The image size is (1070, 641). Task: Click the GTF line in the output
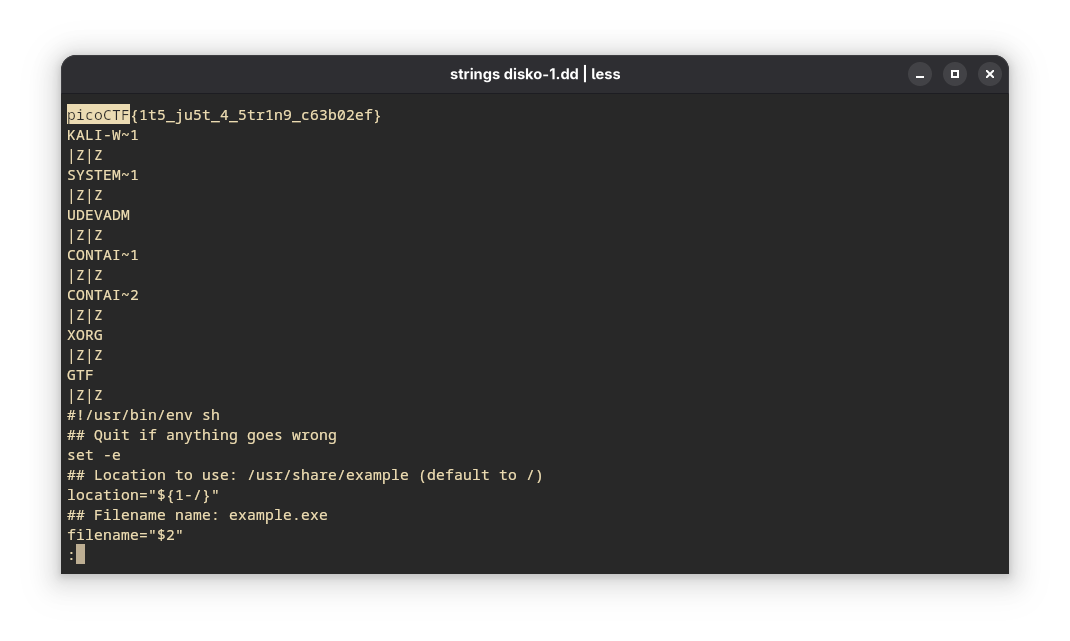tap(80, 375)
